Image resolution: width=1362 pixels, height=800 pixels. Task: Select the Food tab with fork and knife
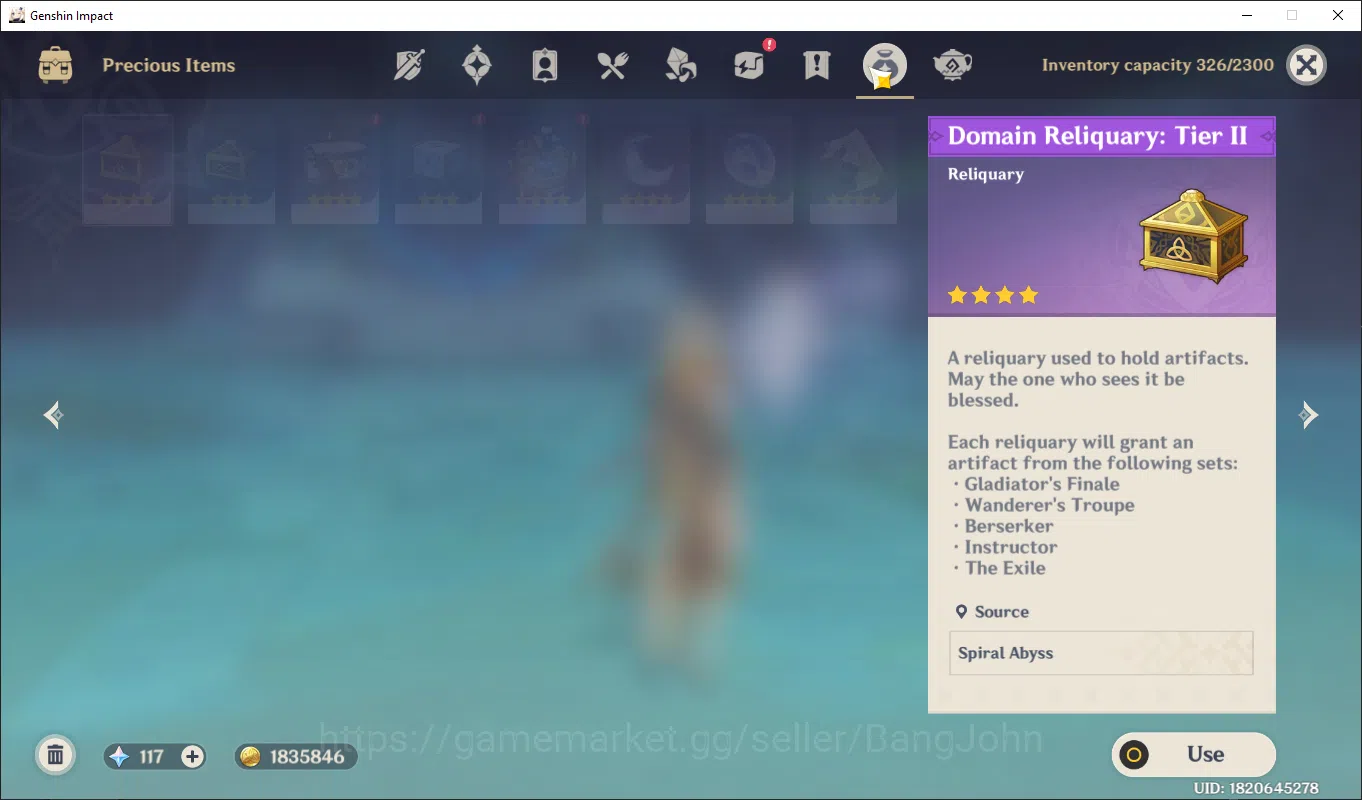pos(612,66)
